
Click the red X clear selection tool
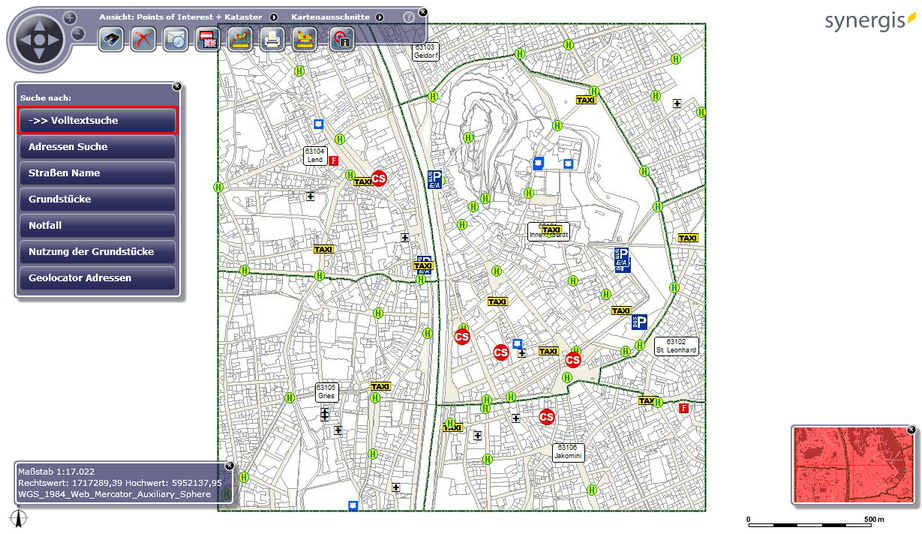(145, 40)
